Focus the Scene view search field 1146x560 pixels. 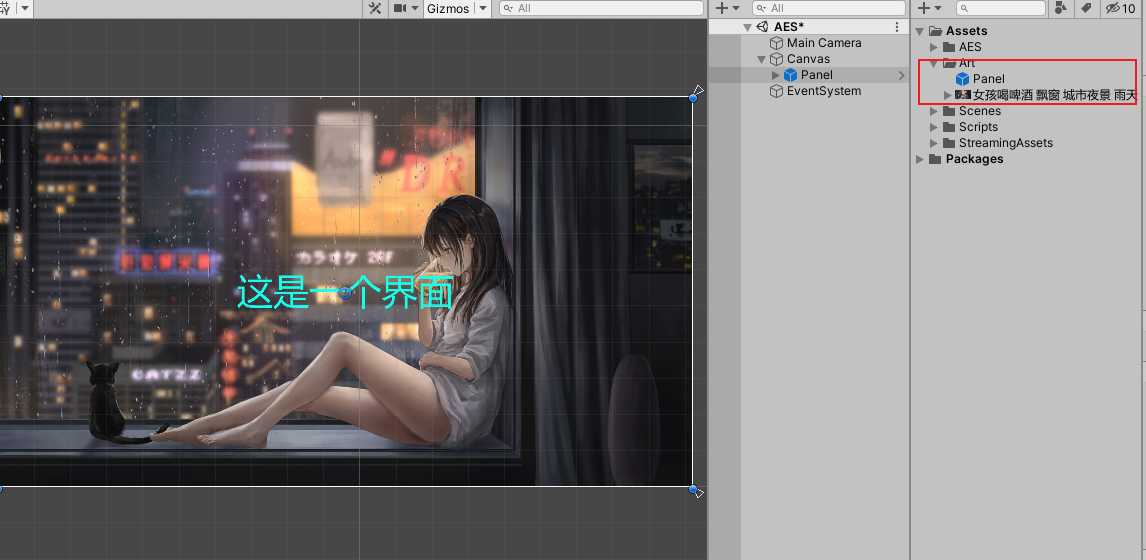[x=602, y=8]
